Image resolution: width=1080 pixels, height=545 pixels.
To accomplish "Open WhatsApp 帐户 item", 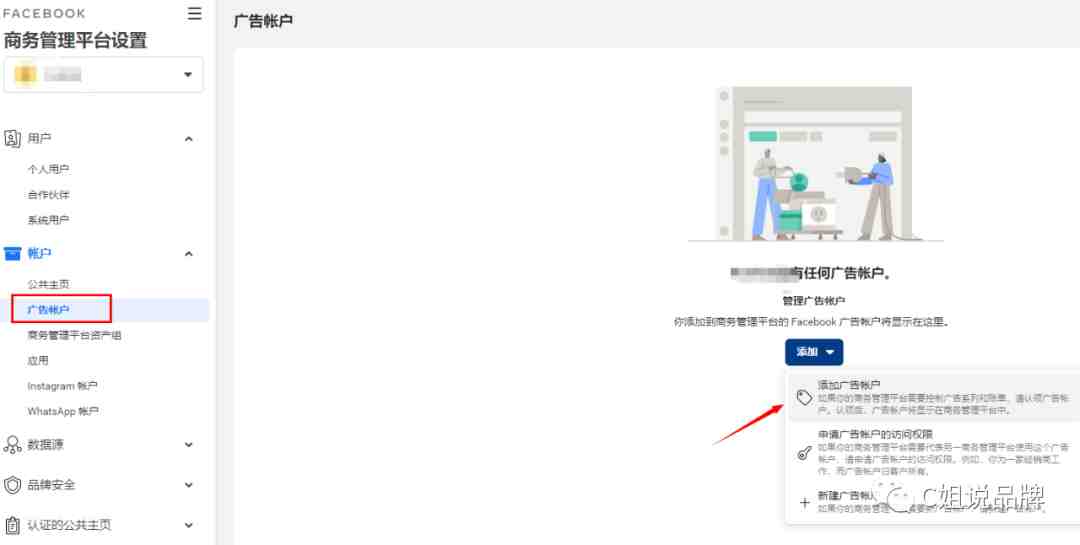I will [x=63, y=411].
